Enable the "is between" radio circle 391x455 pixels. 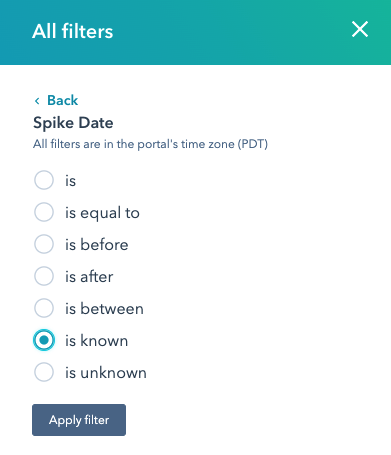tap(44, 308)
